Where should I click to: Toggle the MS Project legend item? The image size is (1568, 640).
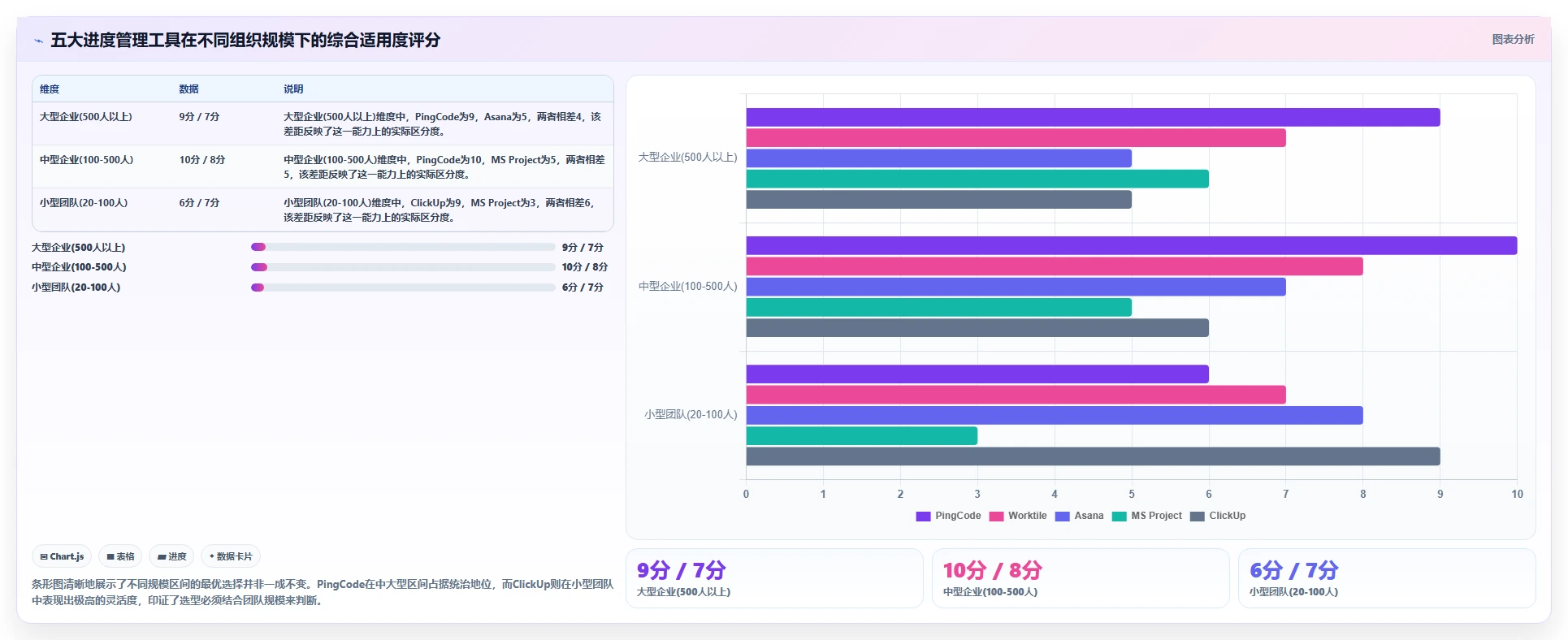(x=1146, y=516)
